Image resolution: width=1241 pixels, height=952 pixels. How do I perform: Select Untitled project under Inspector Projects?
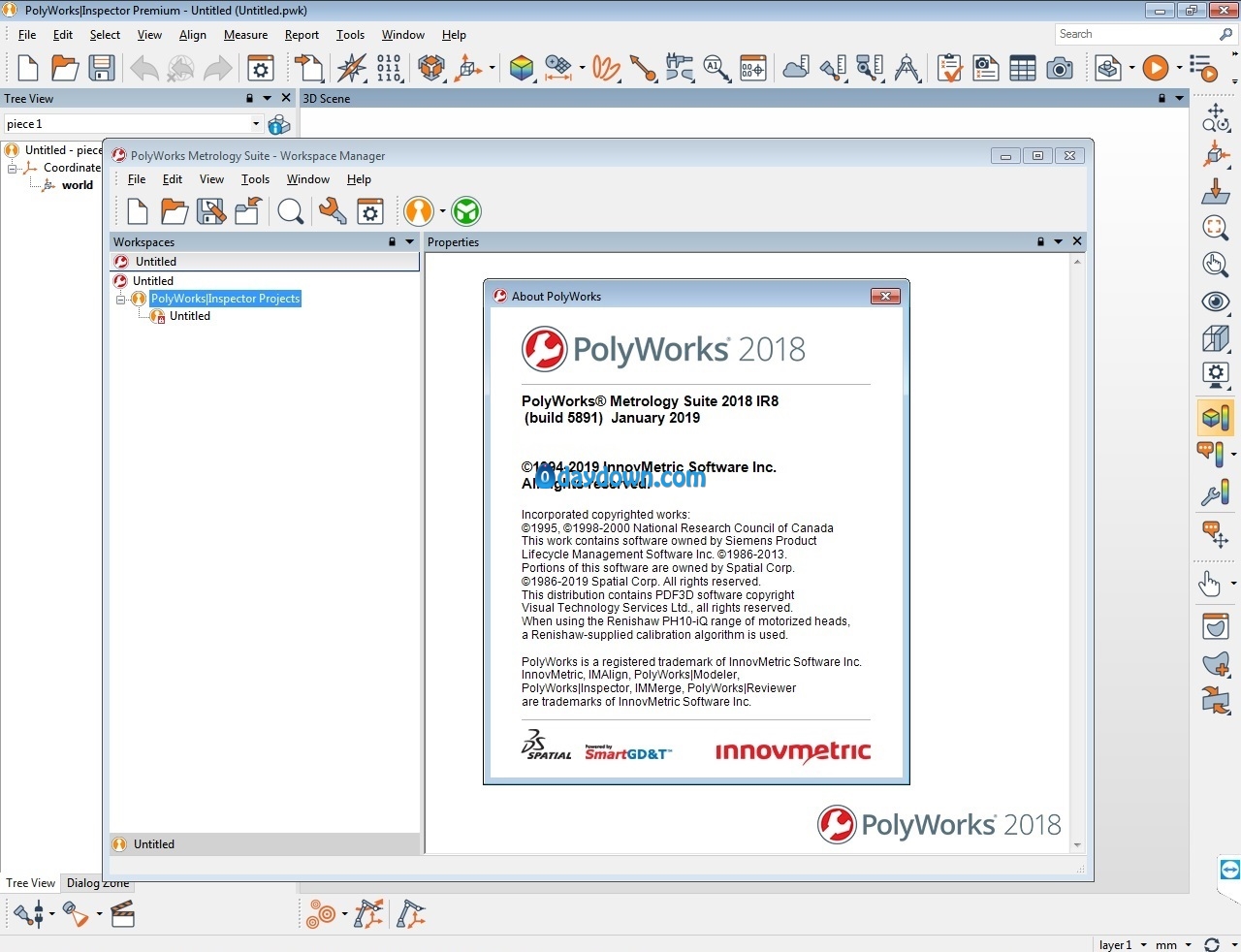pos(190,316)
